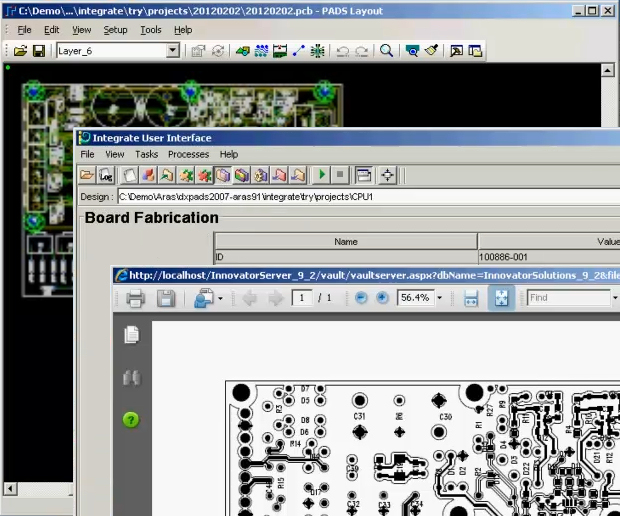Go to previous page arrow in PDF viewer

coord(250,298)
